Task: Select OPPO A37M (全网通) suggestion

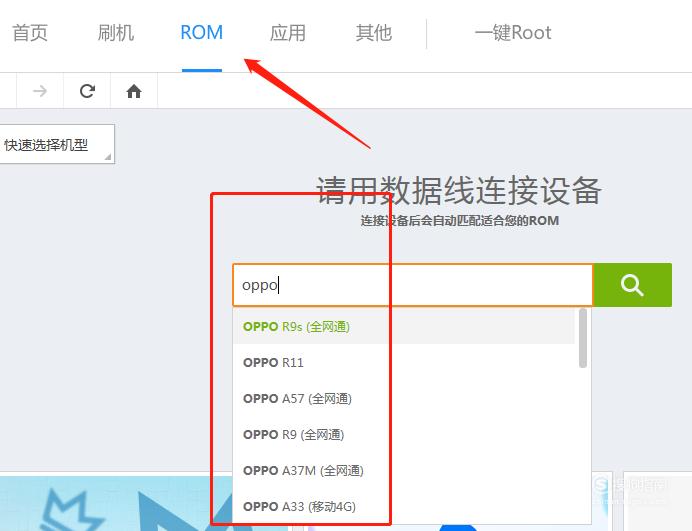Action: [404, 471]
